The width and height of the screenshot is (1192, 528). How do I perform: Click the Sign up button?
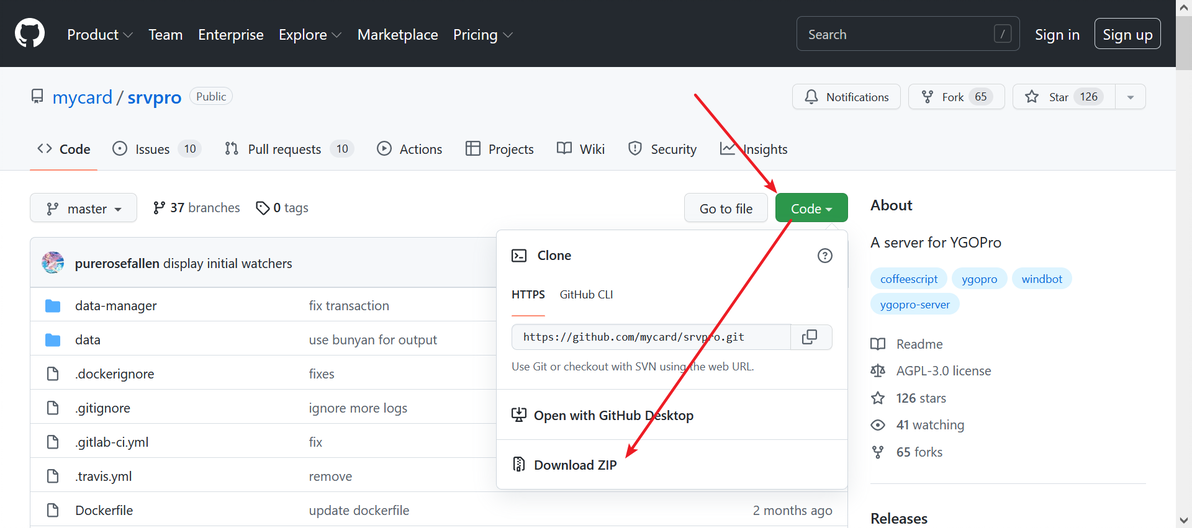coord(1127,34)
